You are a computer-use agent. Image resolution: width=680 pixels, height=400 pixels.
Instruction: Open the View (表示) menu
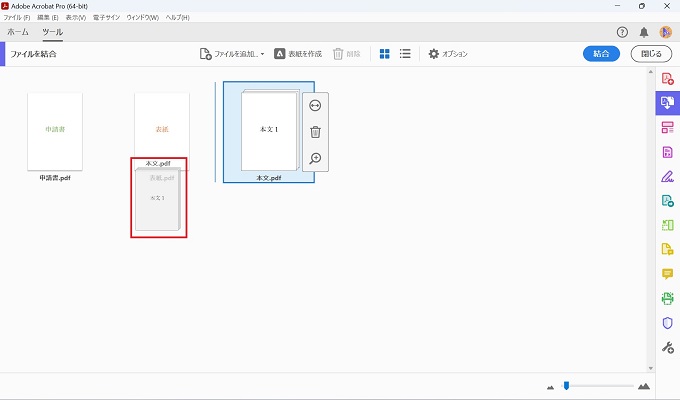[x=76, y=17]
